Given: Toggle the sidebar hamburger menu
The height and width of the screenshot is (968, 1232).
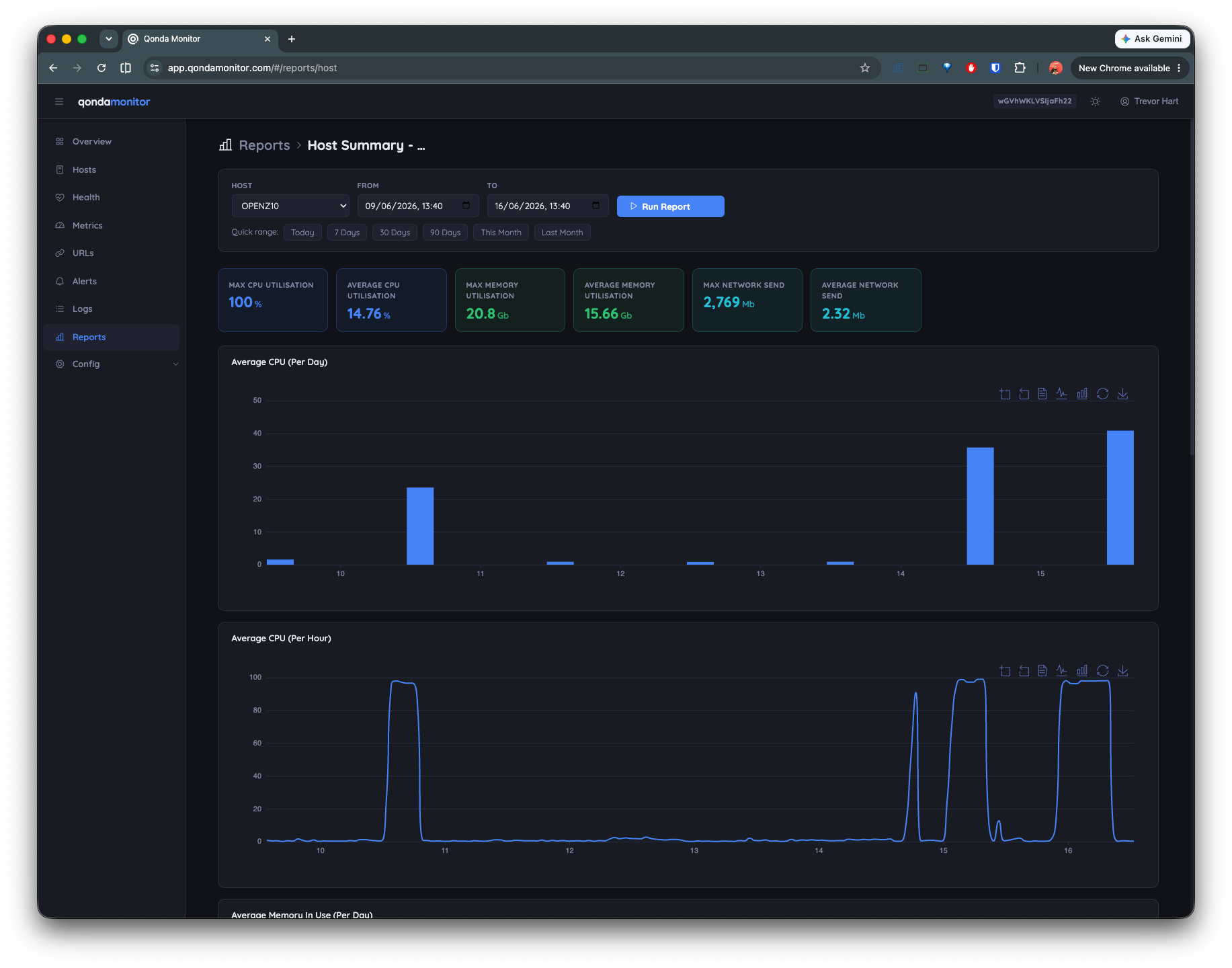Looking at the screenshot, I should [x=59, y=102].
